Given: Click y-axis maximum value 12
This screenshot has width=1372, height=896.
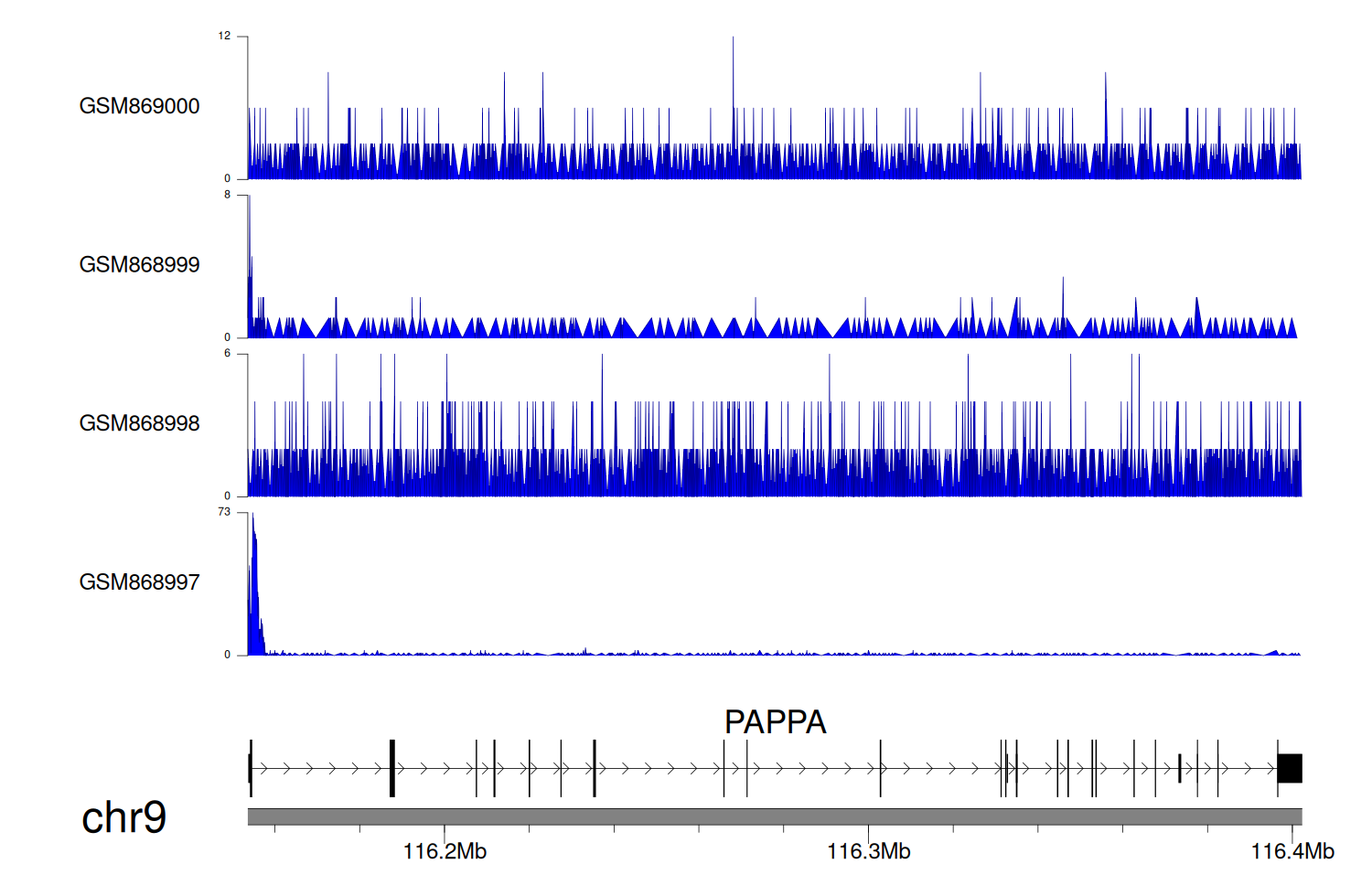Looking at the screenshot, I should [x=224, y=37].
